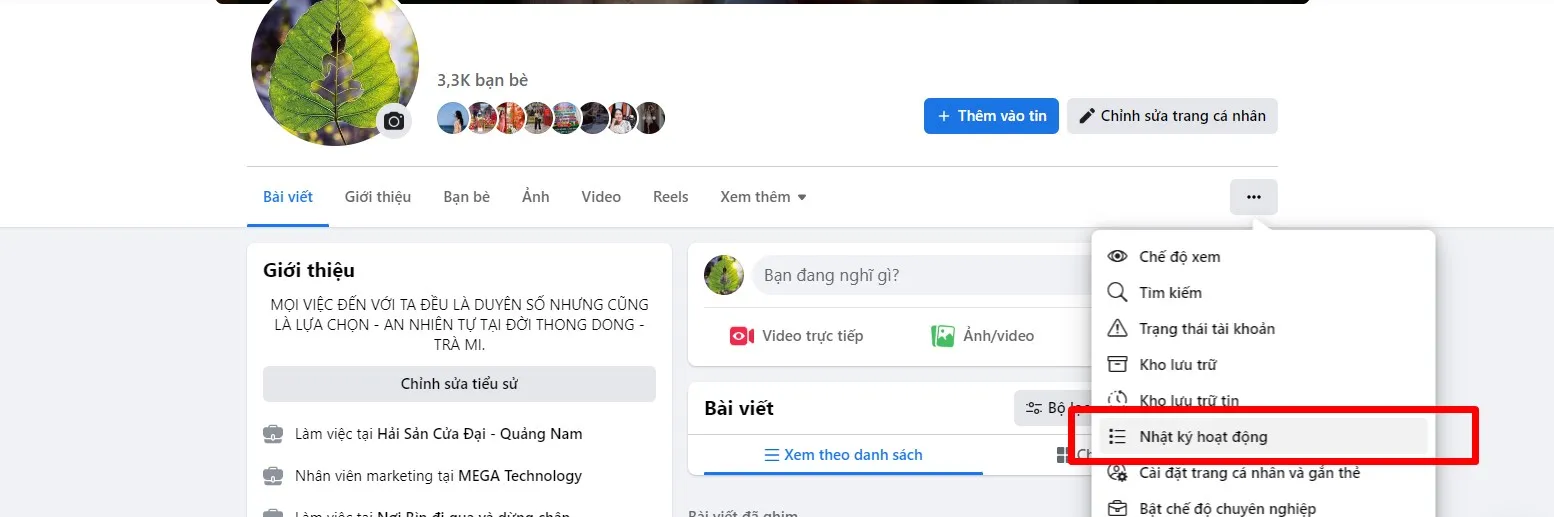Choose Kho lưu trữ tin menu entry
1554x517 pixels.
click(x=1263, y=400)
